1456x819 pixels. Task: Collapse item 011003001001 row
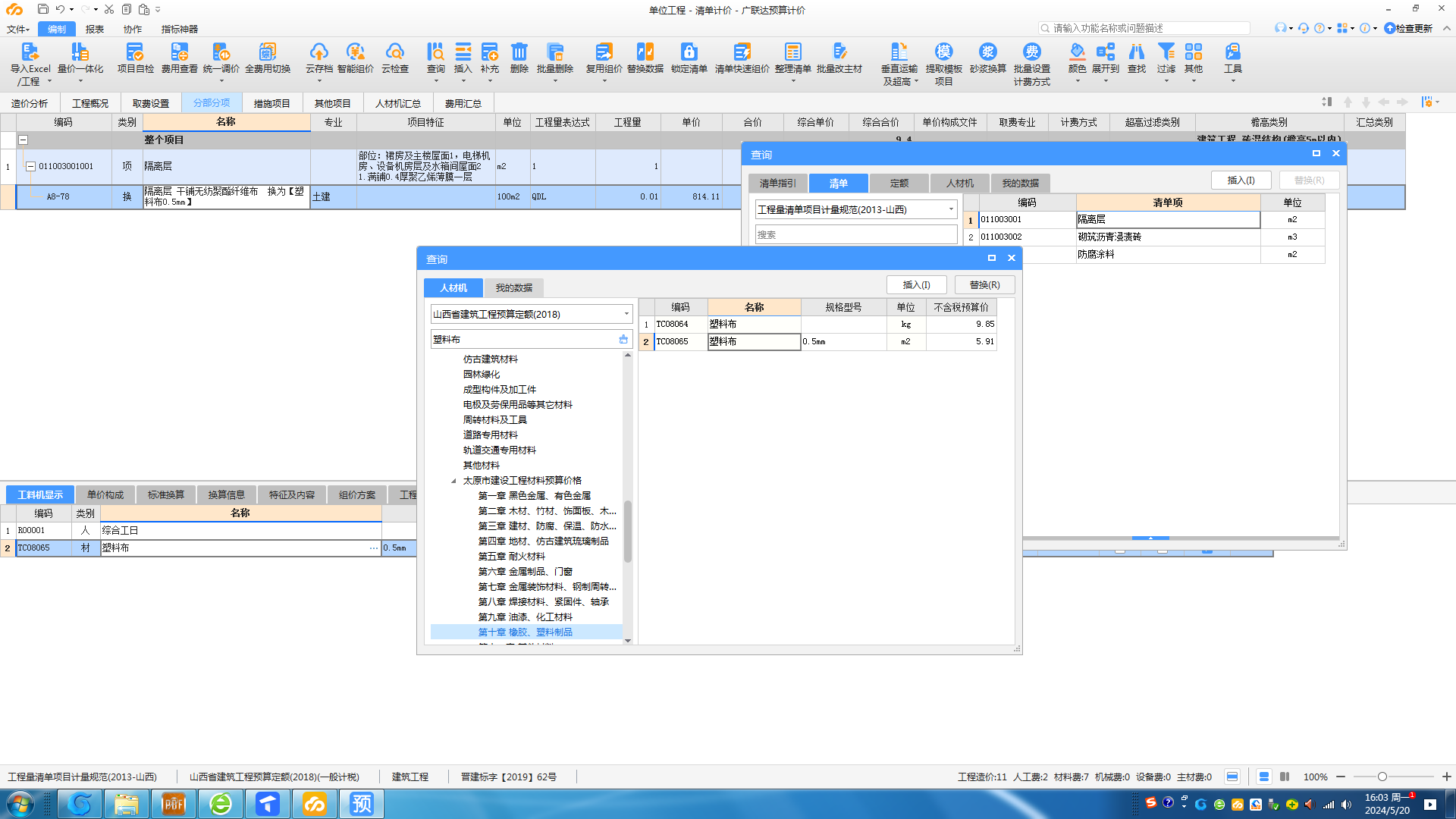click(x=30, y=166)
